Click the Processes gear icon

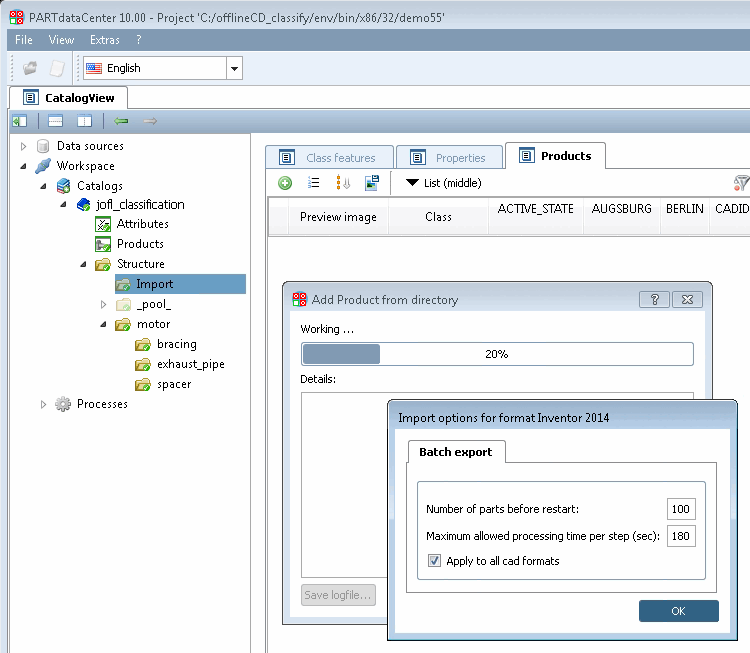pyautogui.click(x=63, y=404)
